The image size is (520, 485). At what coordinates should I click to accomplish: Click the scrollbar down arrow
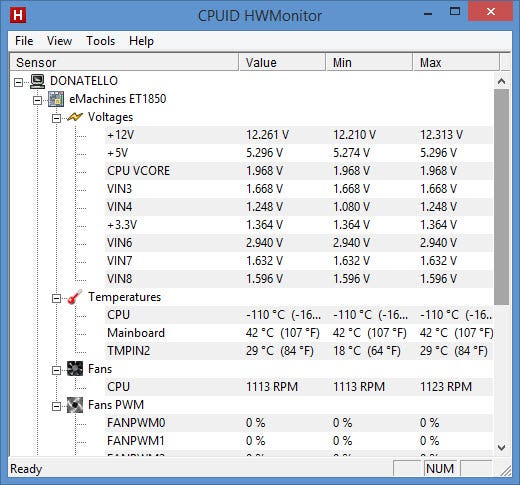click(501, 448)
